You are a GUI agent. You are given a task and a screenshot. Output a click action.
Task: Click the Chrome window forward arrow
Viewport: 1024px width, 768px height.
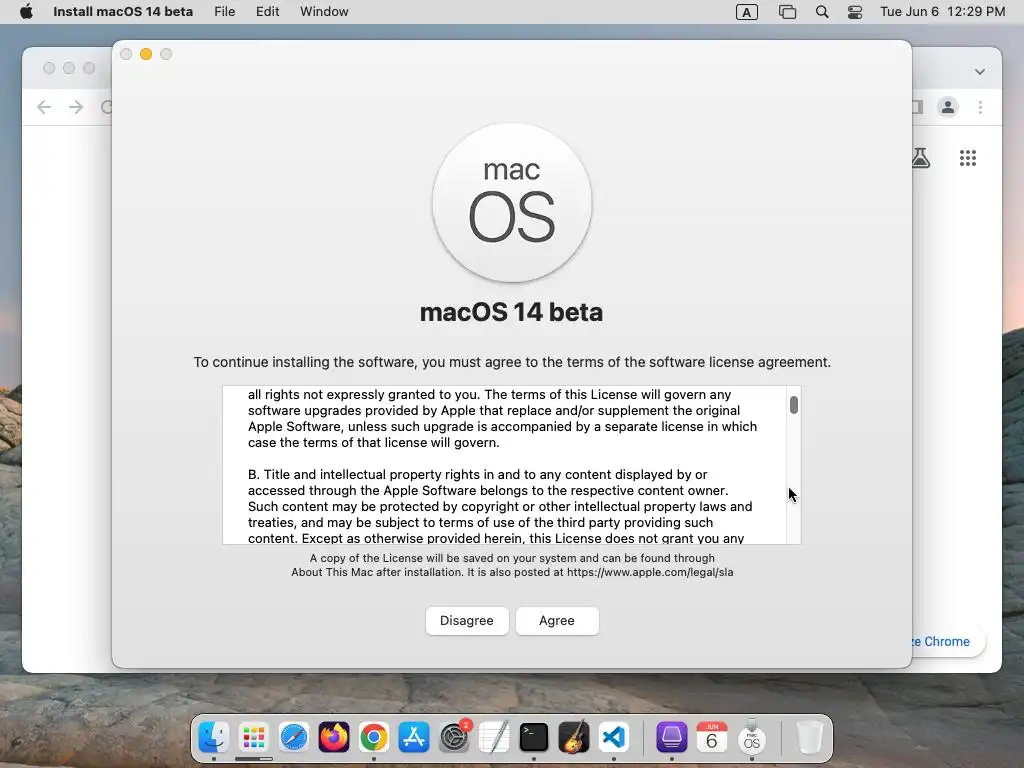[x=76, y=107]
